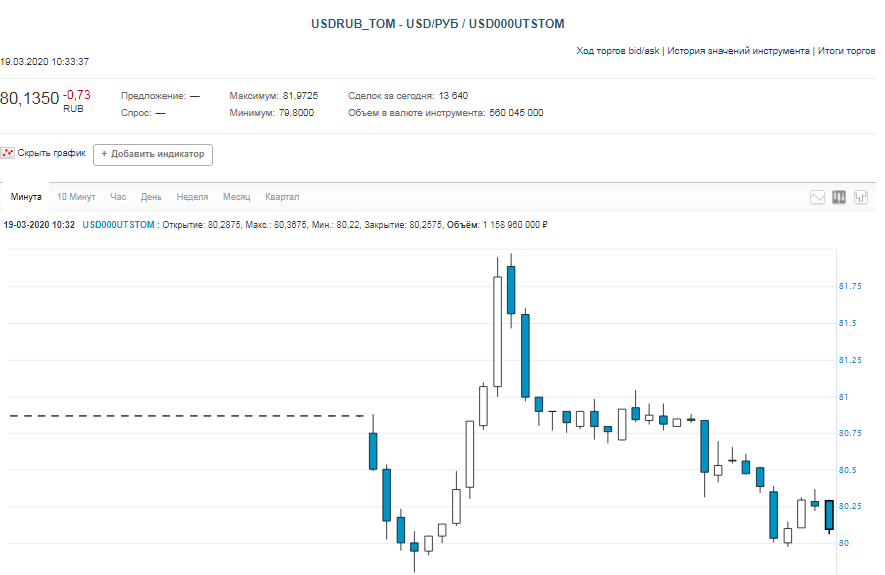885x575 pixels.
Task: Click the Минимум value 79,8000
Action: click(296, 113)
